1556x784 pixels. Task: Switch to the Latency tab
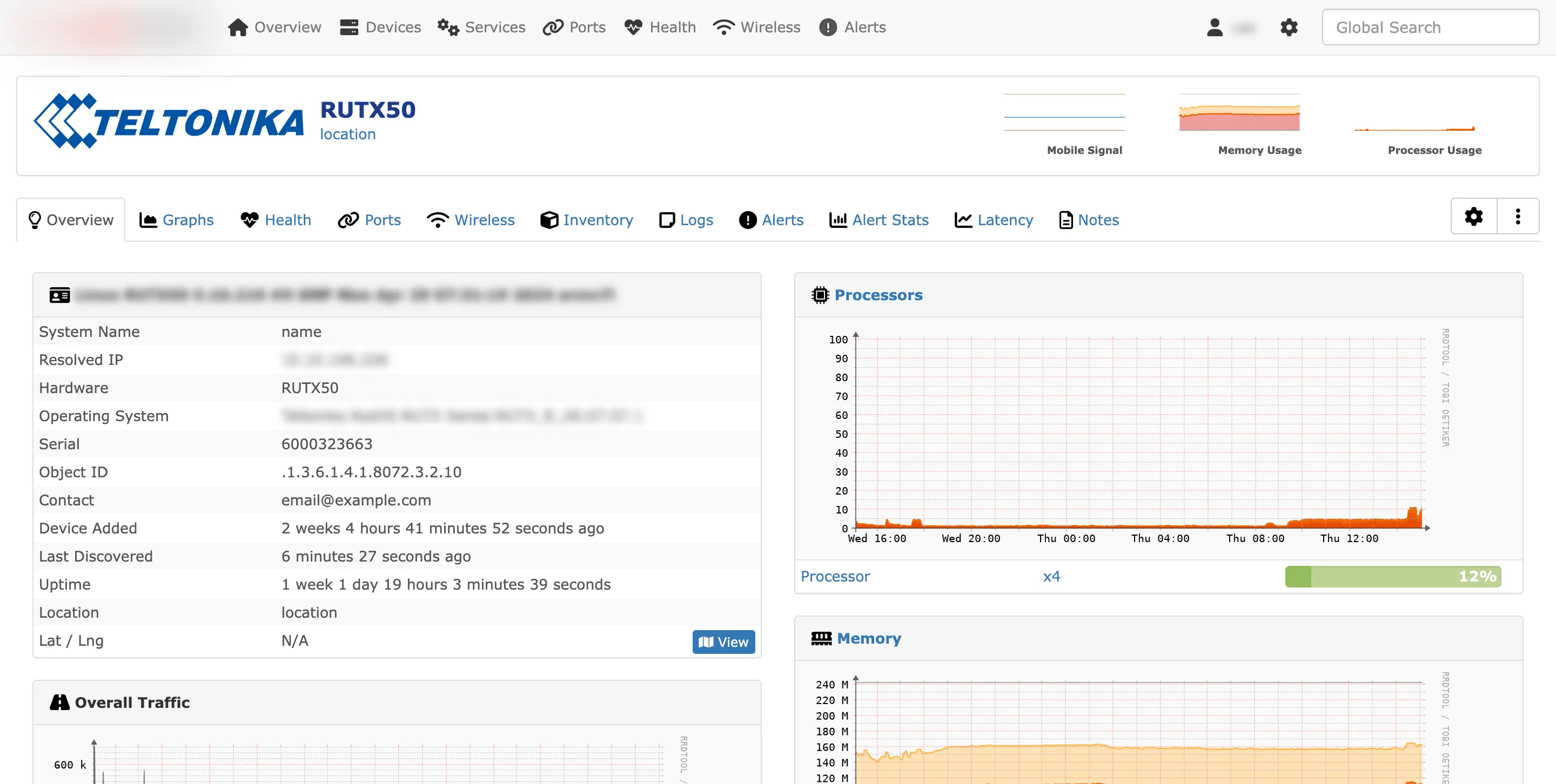tap(994, 220)
